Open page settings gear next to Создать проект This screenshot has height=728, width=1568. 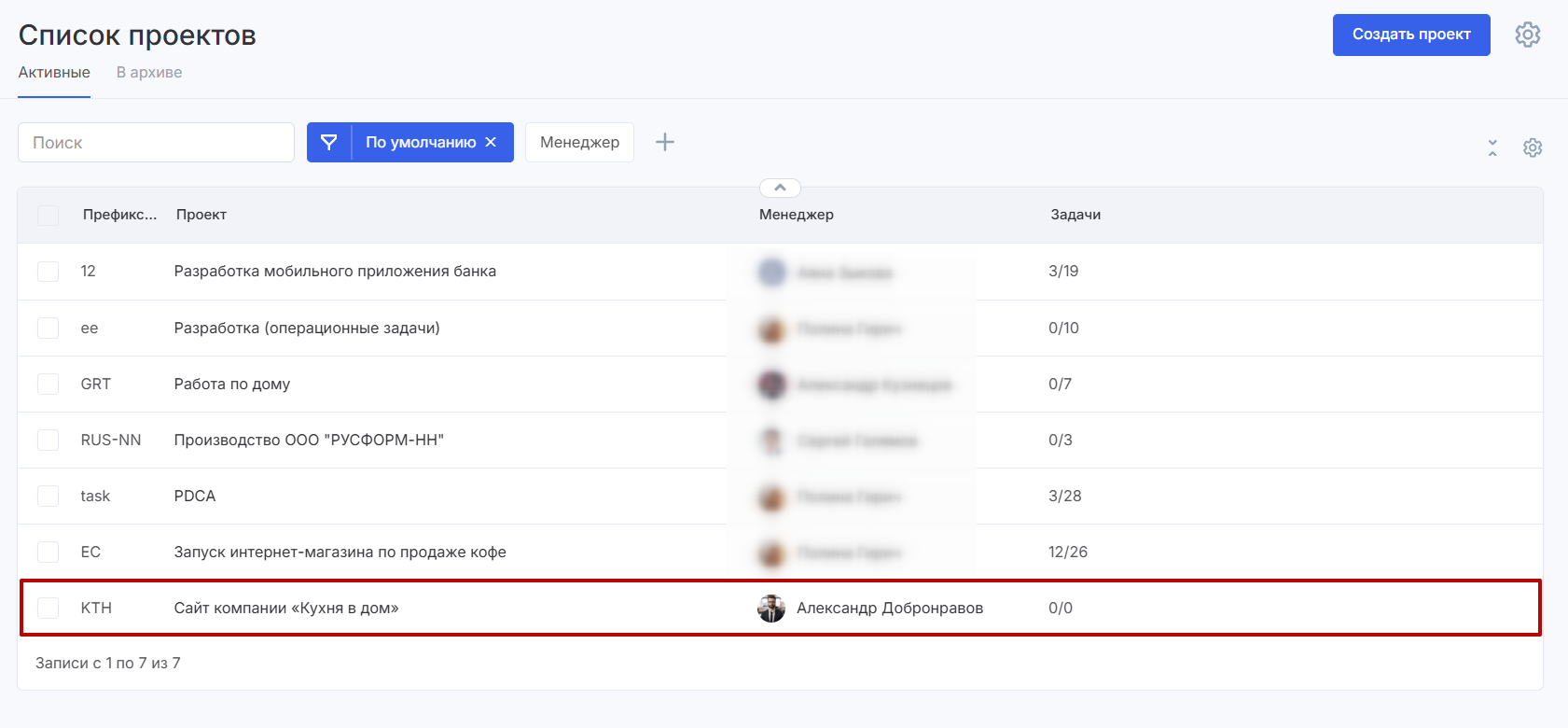point(1527,35)
